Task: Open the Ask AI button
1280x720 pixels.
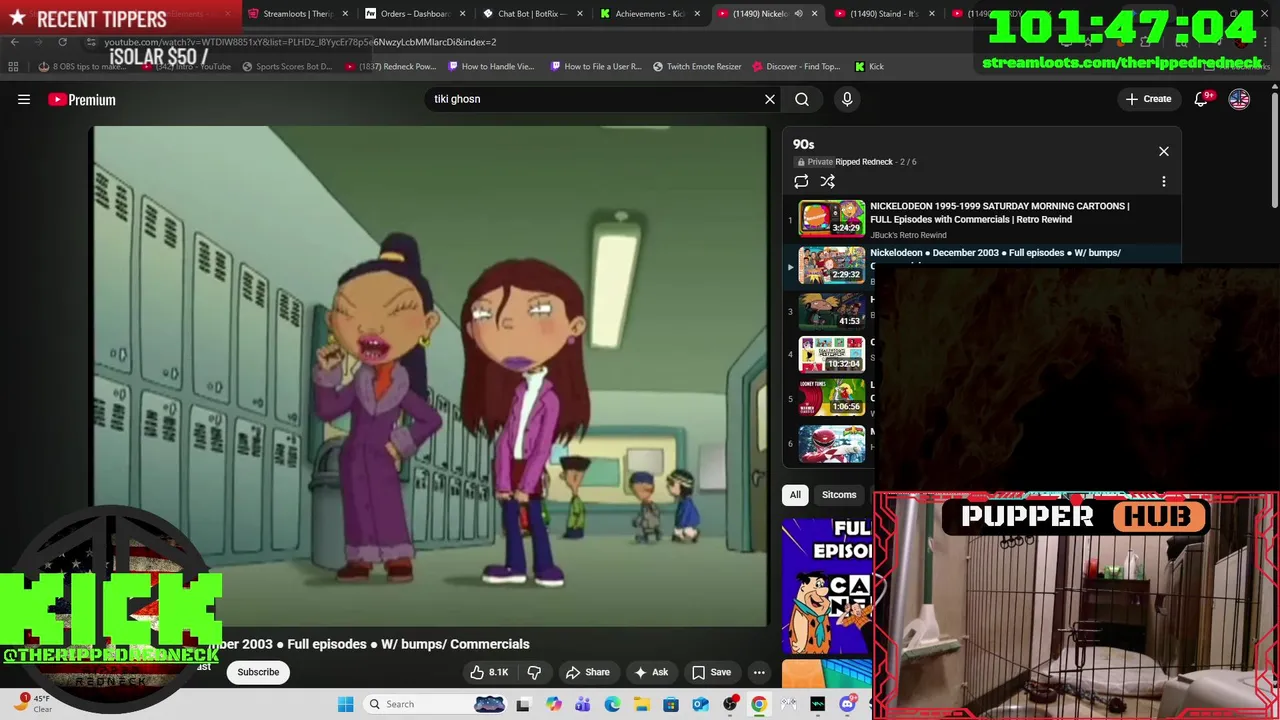Action: [x=650, y=672]
